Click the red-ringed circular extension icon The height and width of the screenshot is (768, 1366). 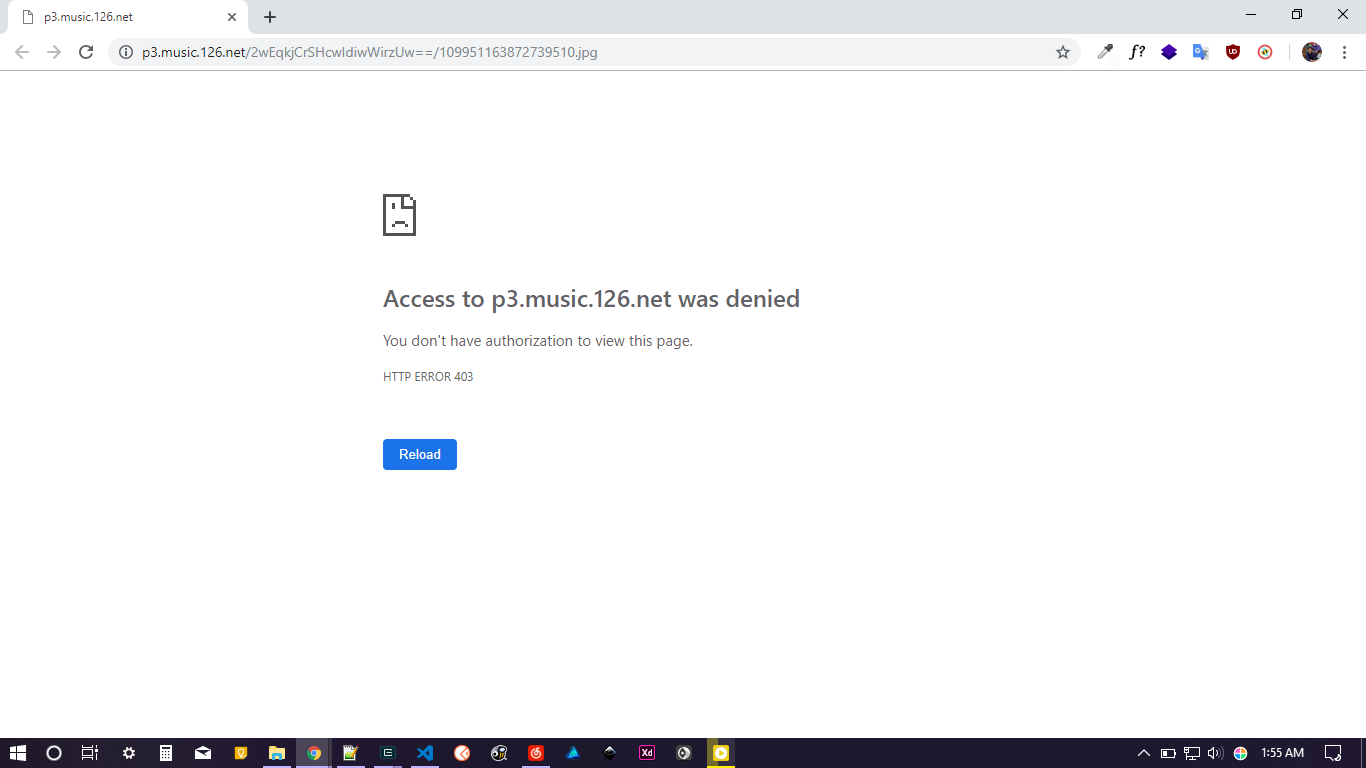[1265, 52]
